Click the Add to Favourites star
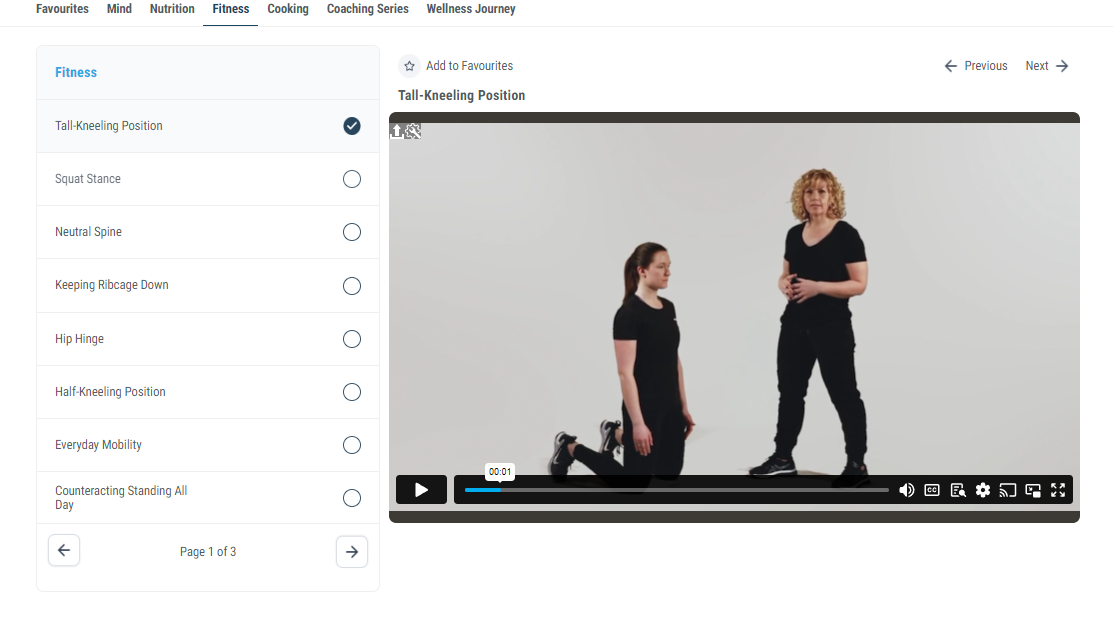 click(x=409, y=66)
